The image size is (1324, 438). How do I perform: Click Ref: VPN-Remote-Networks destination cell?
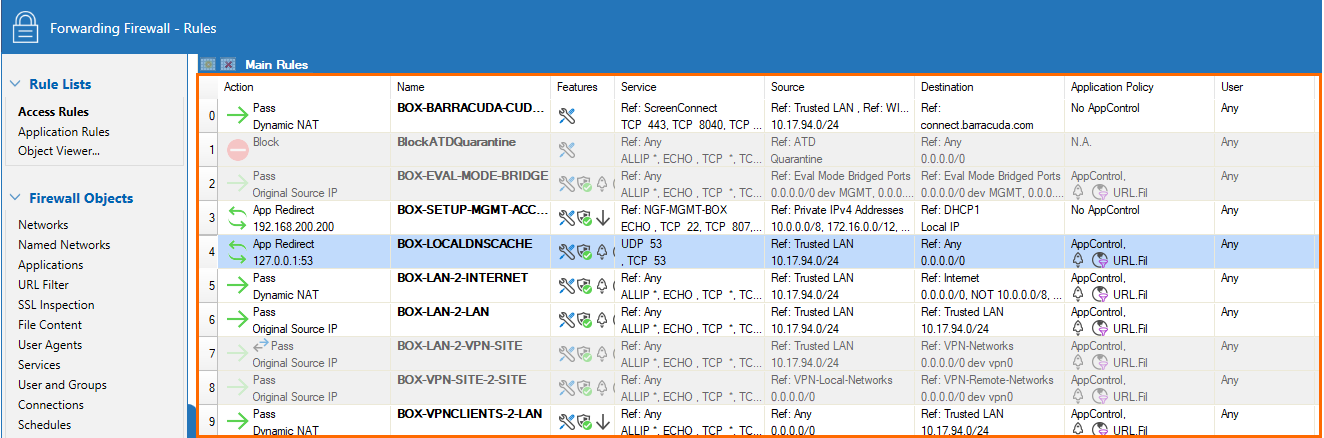[987, 380]
